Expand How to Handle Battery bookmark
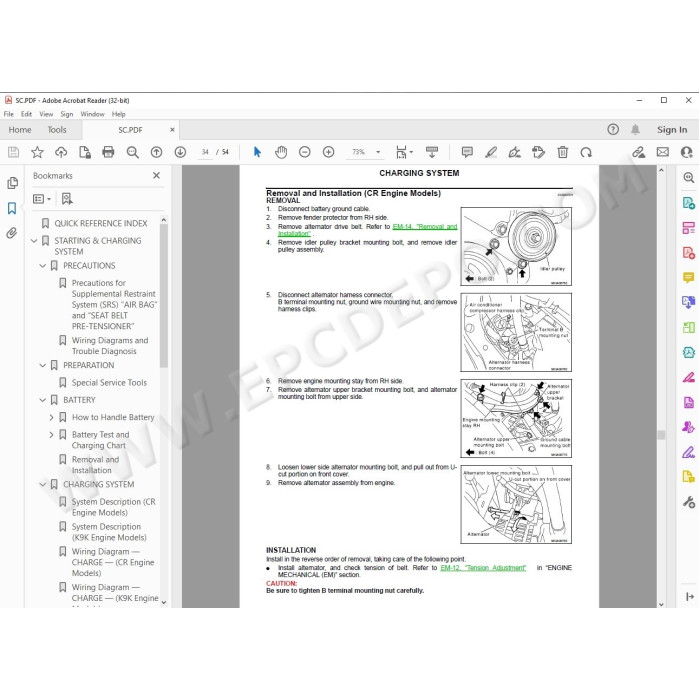The width and height of the screenshot is (700, 700). (x=51, y=417)
